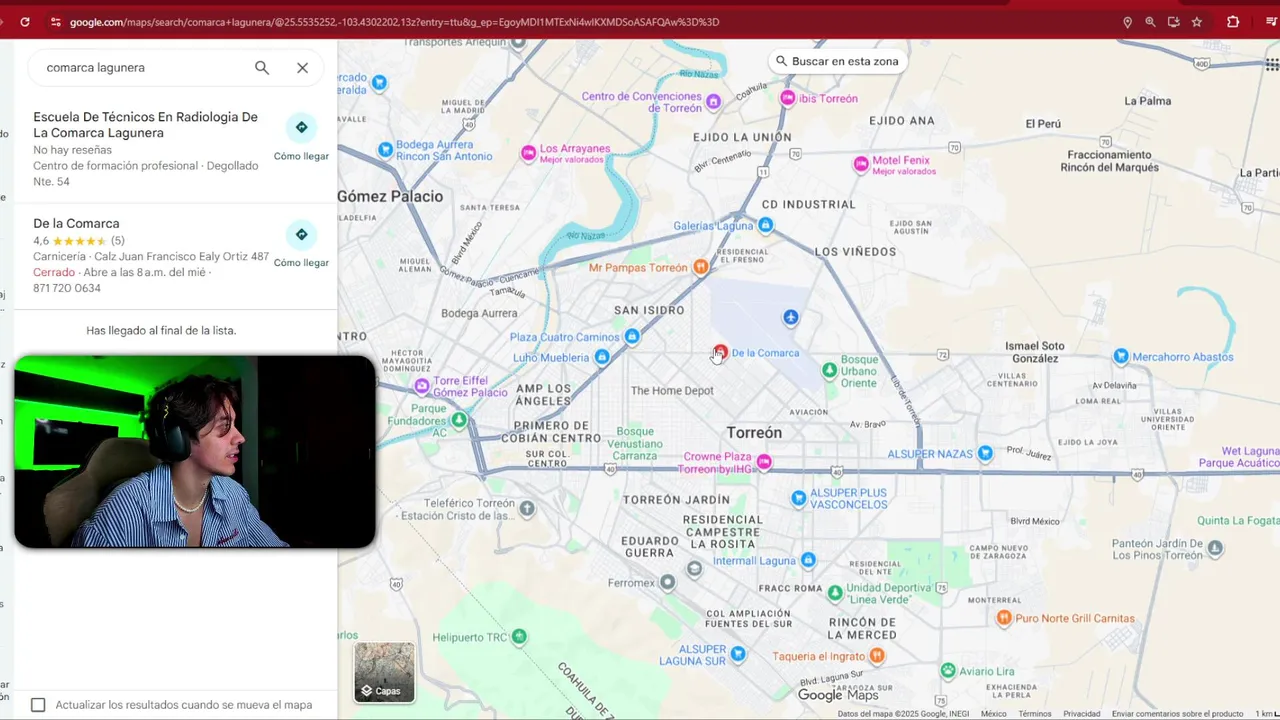Click the browser address bar URL
The height and width of the screenshot is (720, 1280).
394,22
